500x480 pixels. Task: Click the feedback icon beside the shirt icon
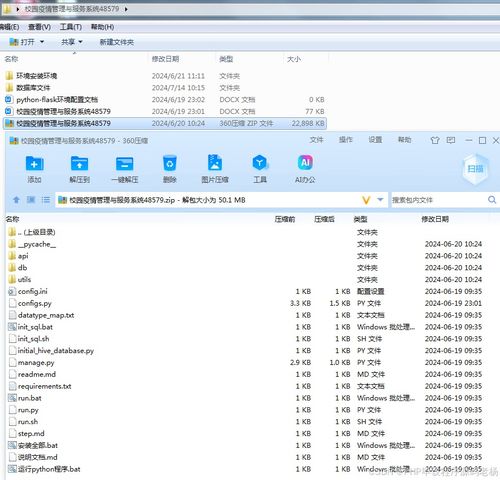tap(451, 140)
